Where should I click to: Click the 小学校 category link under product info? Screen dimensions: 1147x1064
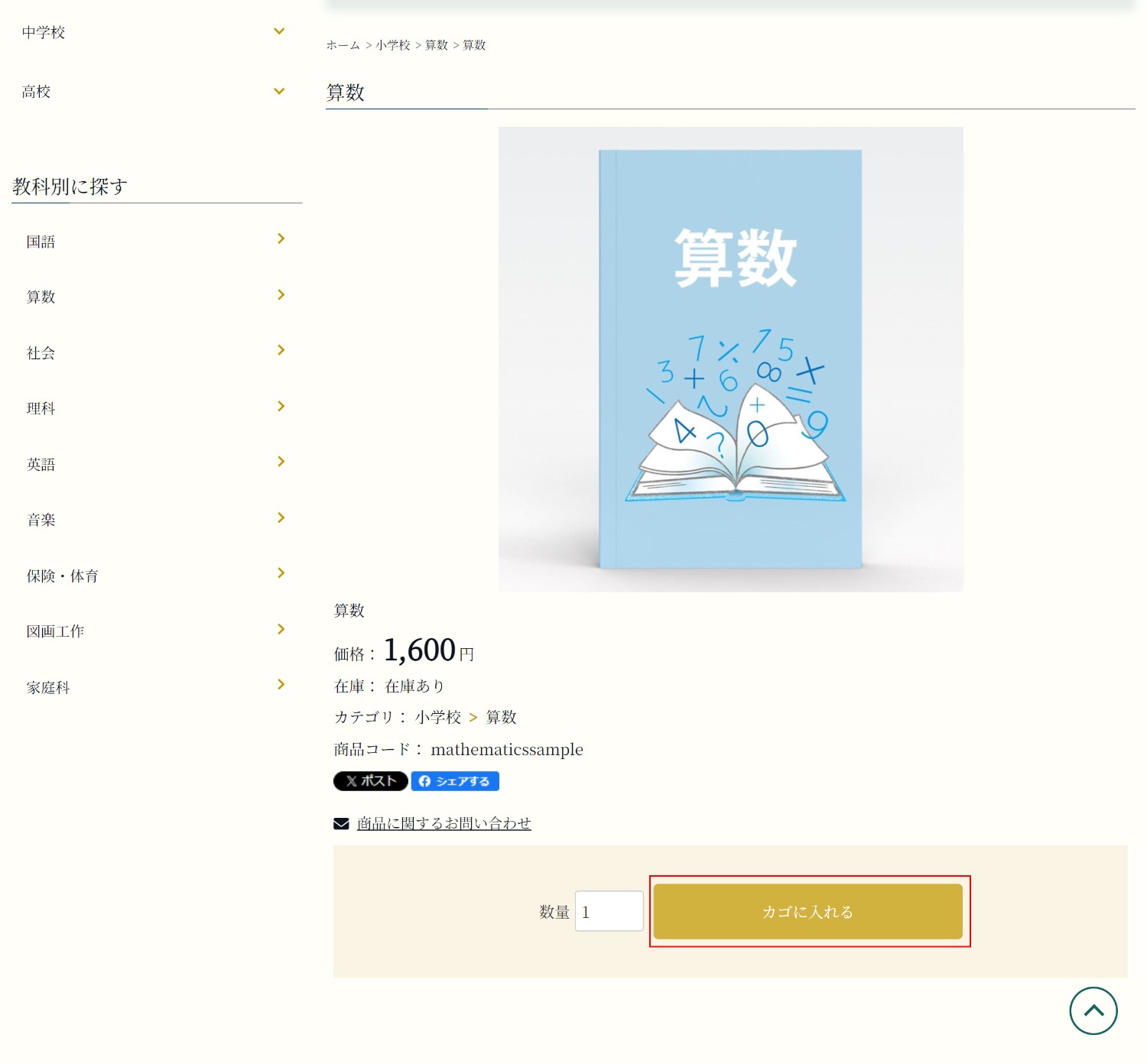pos(438,717)
